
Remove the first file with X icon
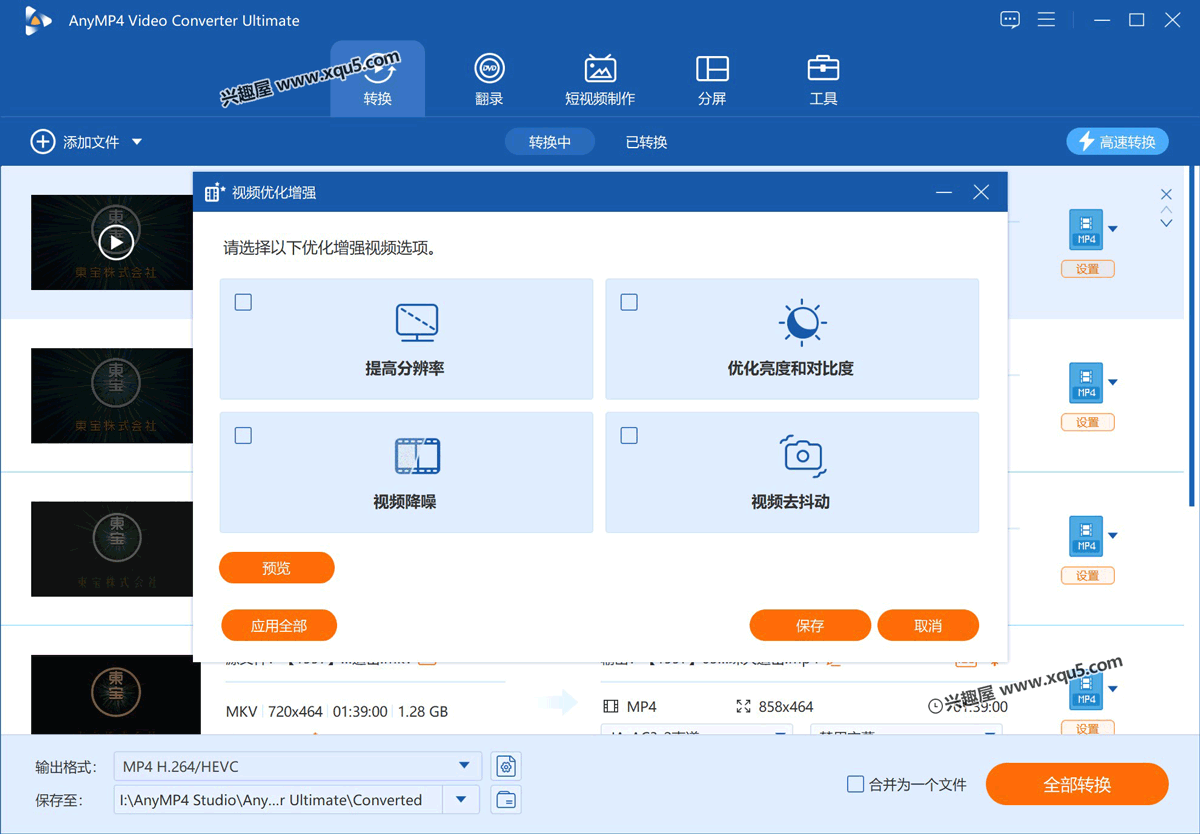pyautogui.click(x=1166, y=194)
